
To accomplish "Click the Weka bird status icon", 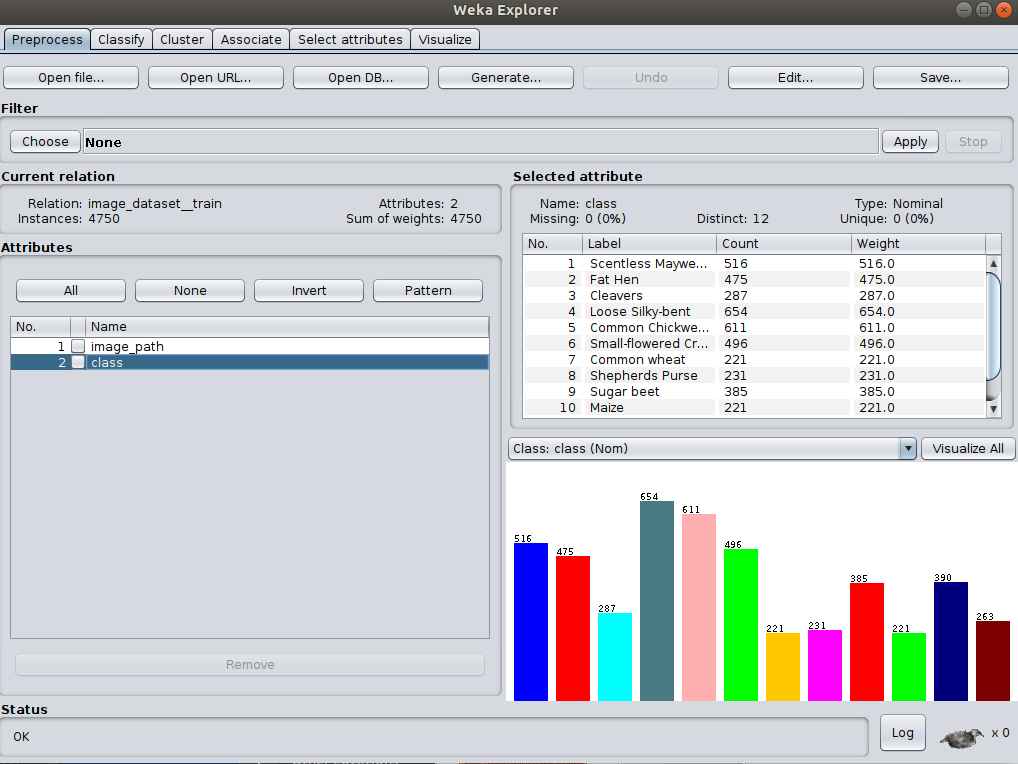I will coord(962,737).
